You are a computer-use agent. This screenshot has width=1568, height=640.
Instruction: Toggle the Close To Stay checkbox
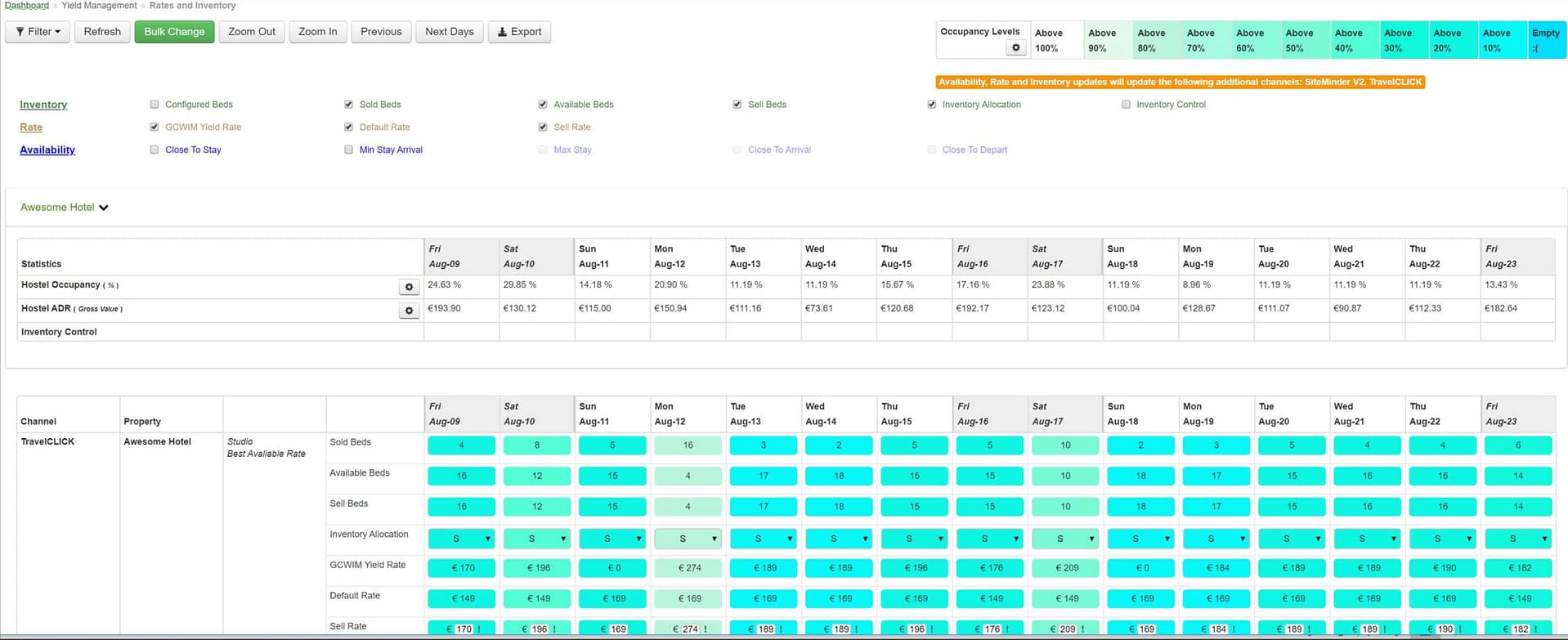pyautogui.click(x=155, y=150)
